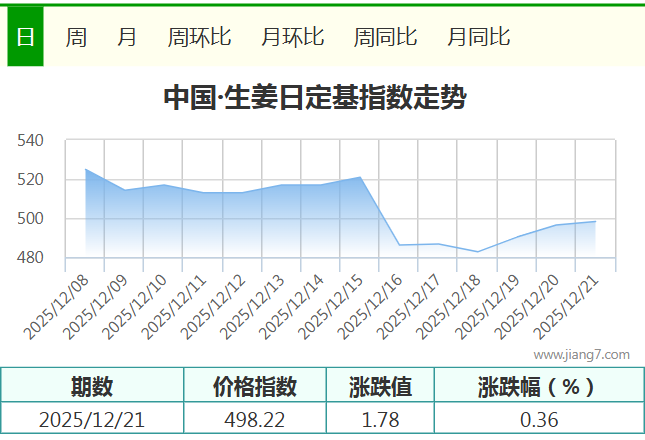Open the www.jiang7.com watermark link
The image size is (645, 440).
[x=582, y=354]
